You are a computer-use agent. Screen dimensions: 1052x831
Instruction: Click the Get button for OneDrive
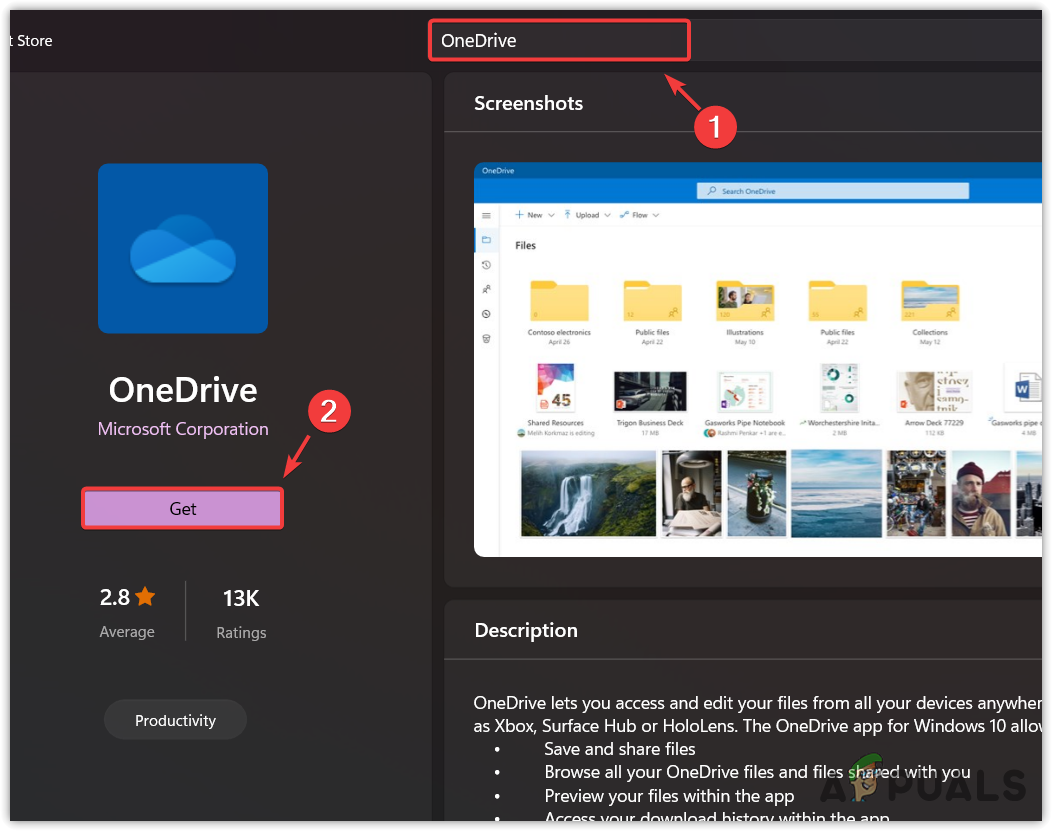coord(182,508)
